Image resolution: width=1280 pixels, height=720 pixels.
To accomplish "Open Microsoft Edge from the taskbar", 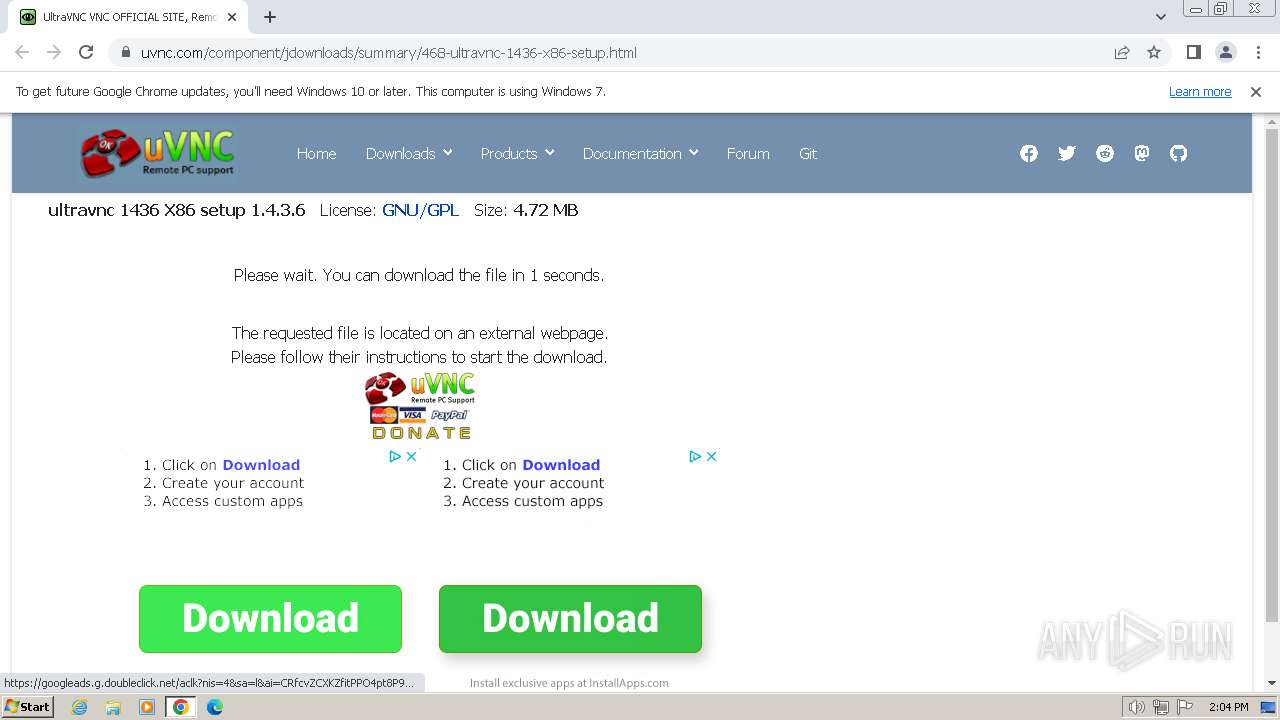I will pos(215,707).
